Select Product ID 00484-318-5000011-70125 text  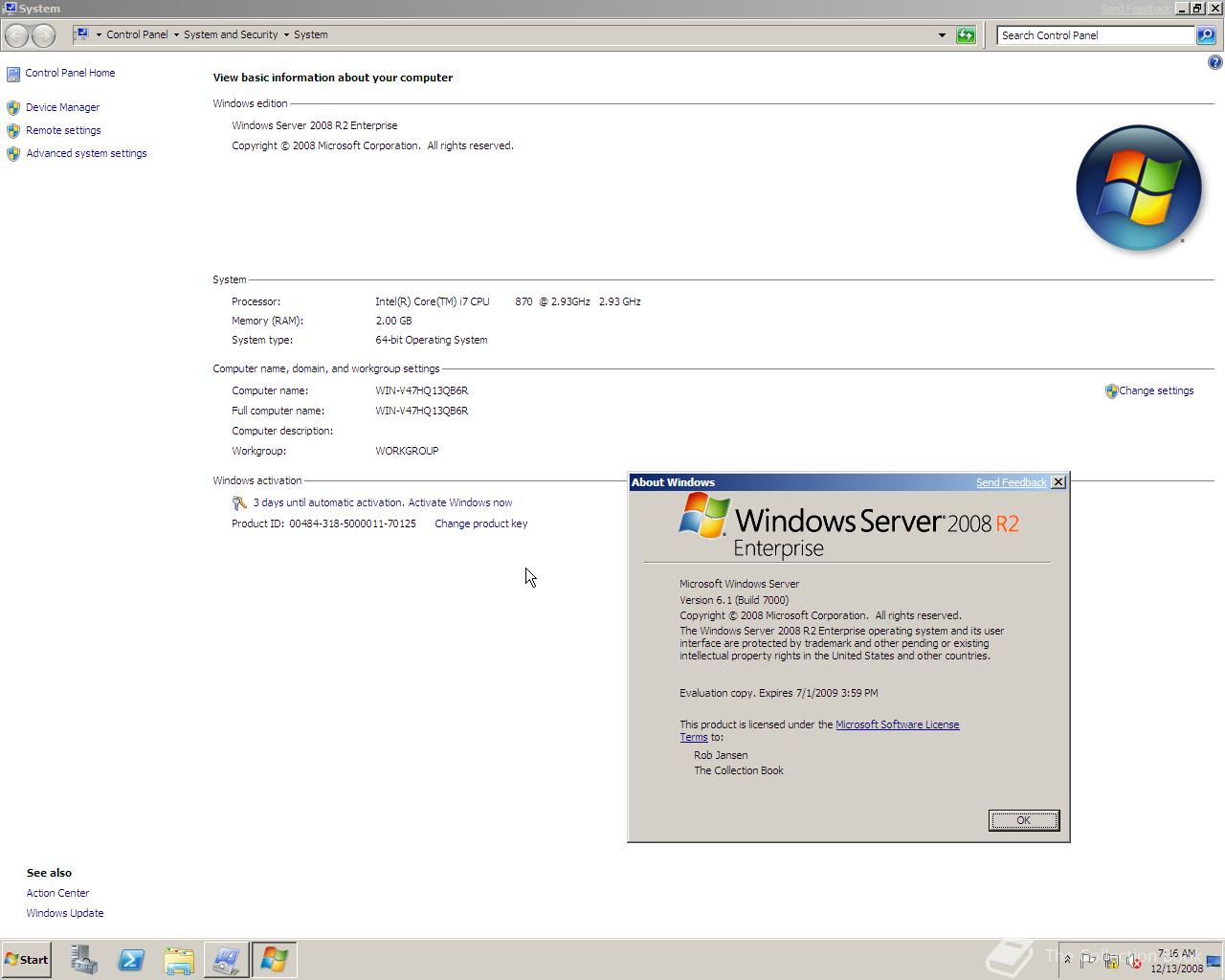(x=352, y=523)
